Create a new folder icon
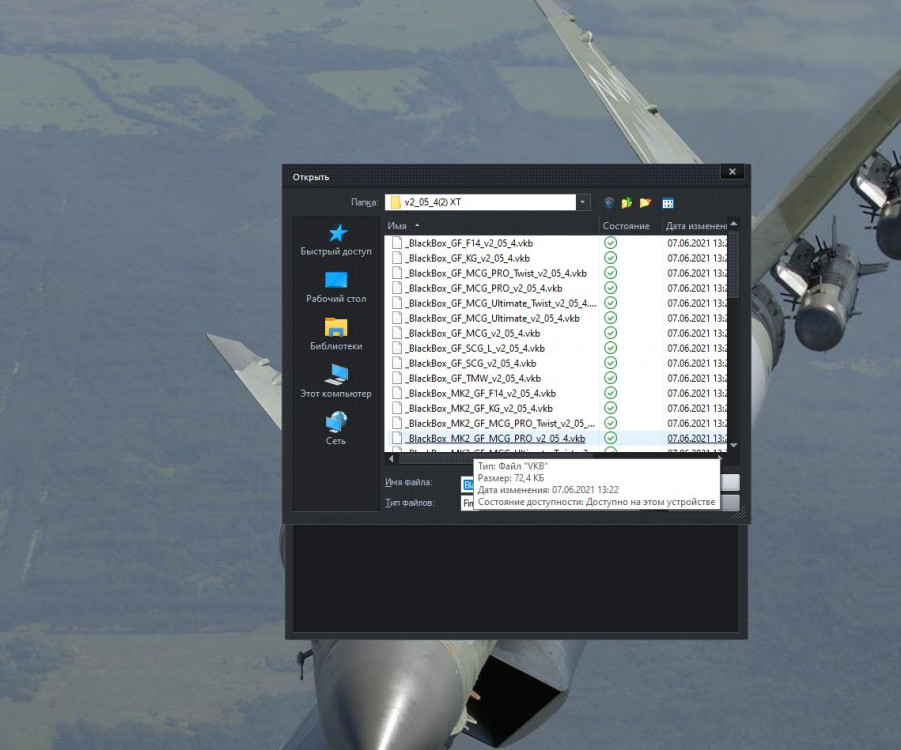The image size is (901, 750). pos(645,203)
